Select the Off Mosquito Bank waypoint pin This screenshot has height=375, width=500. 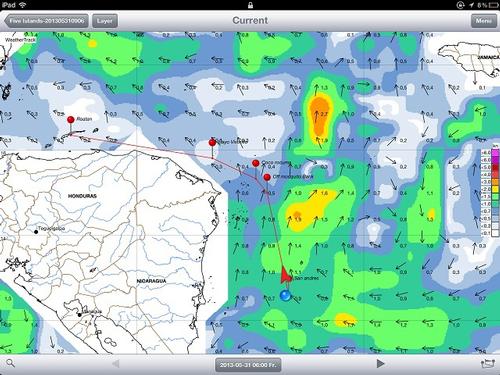267,177
